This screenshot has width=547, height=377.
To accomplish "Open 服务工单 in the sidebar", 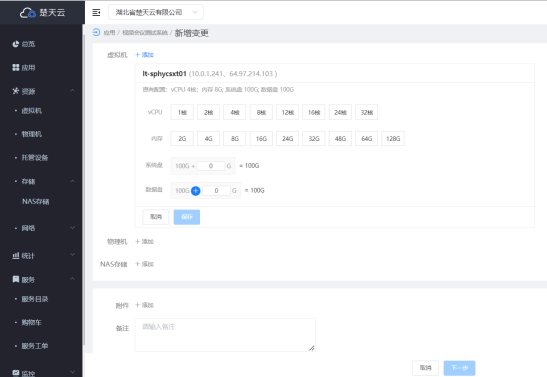I will click(x=35, y=346).
